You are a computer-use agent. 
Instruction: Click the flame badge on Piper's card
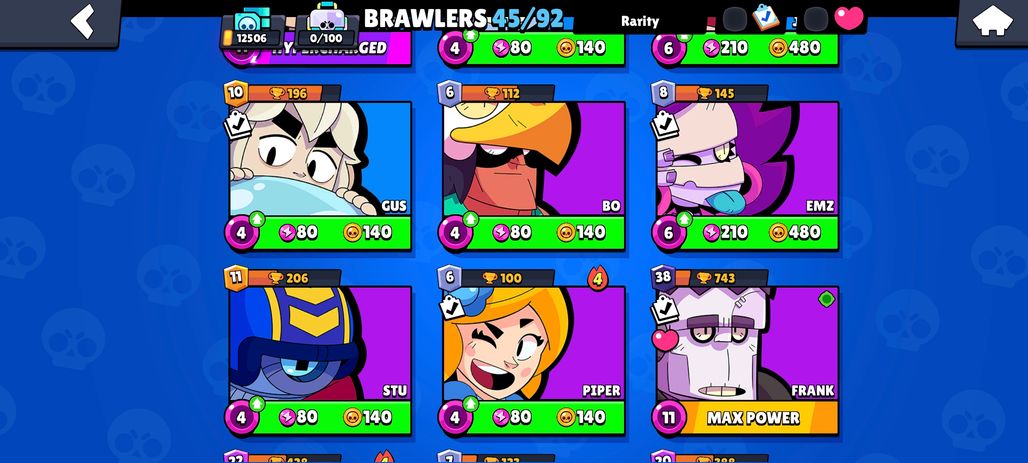(597, 279)
